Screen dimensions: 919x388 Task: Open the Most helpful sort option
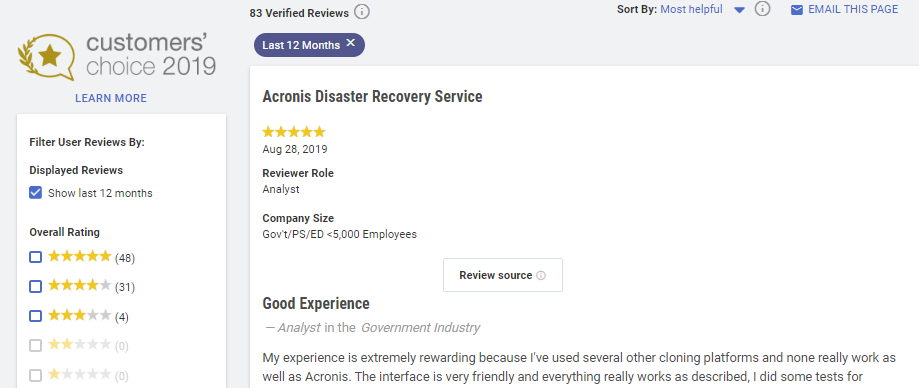tap(692, 9)
